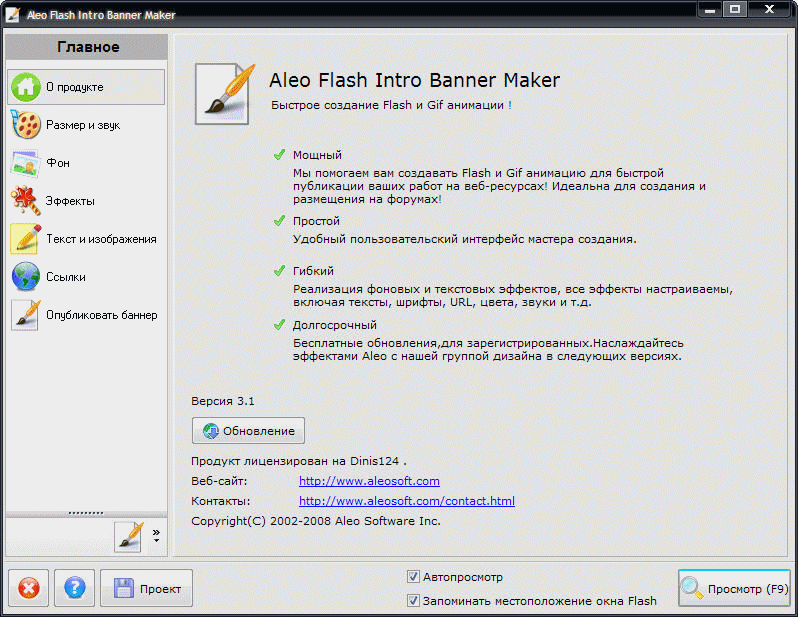Click the Гибкий feature heading

[313, 271]
